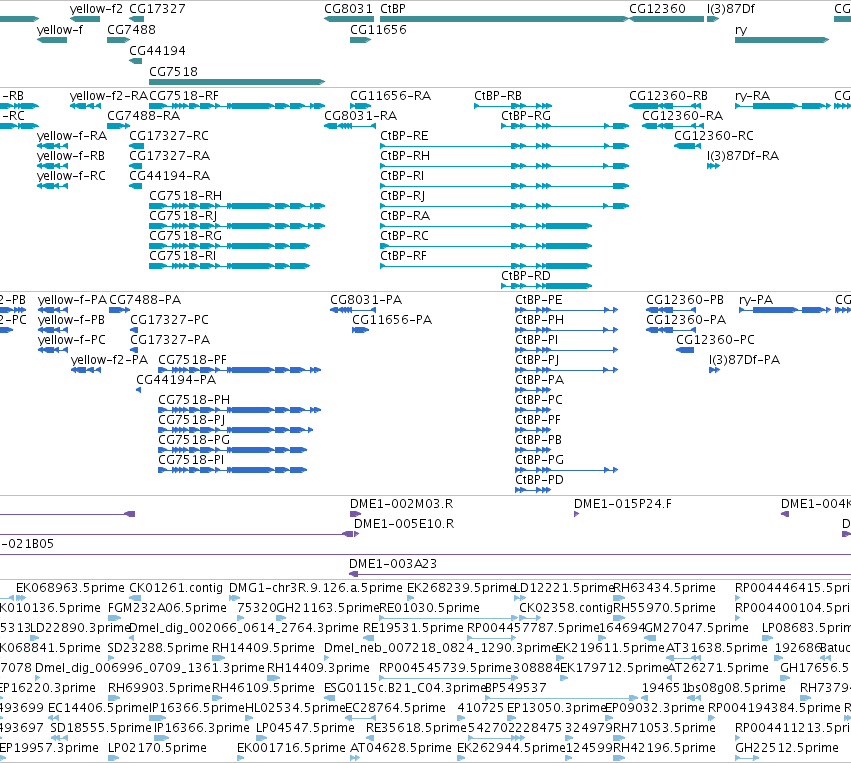
Task: Select protein yellow-f2-PA
Action: click(x=86, y=370)
